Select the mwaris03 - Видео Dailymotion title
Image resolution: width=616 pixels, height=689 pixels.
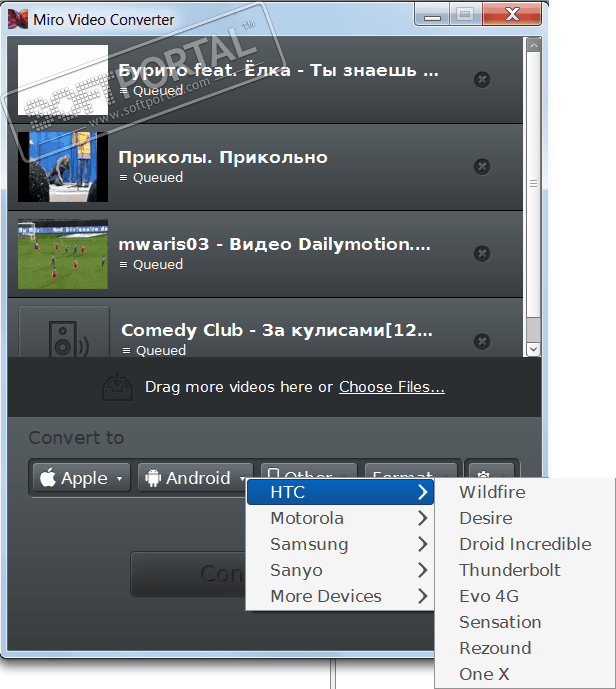[275, 244]
